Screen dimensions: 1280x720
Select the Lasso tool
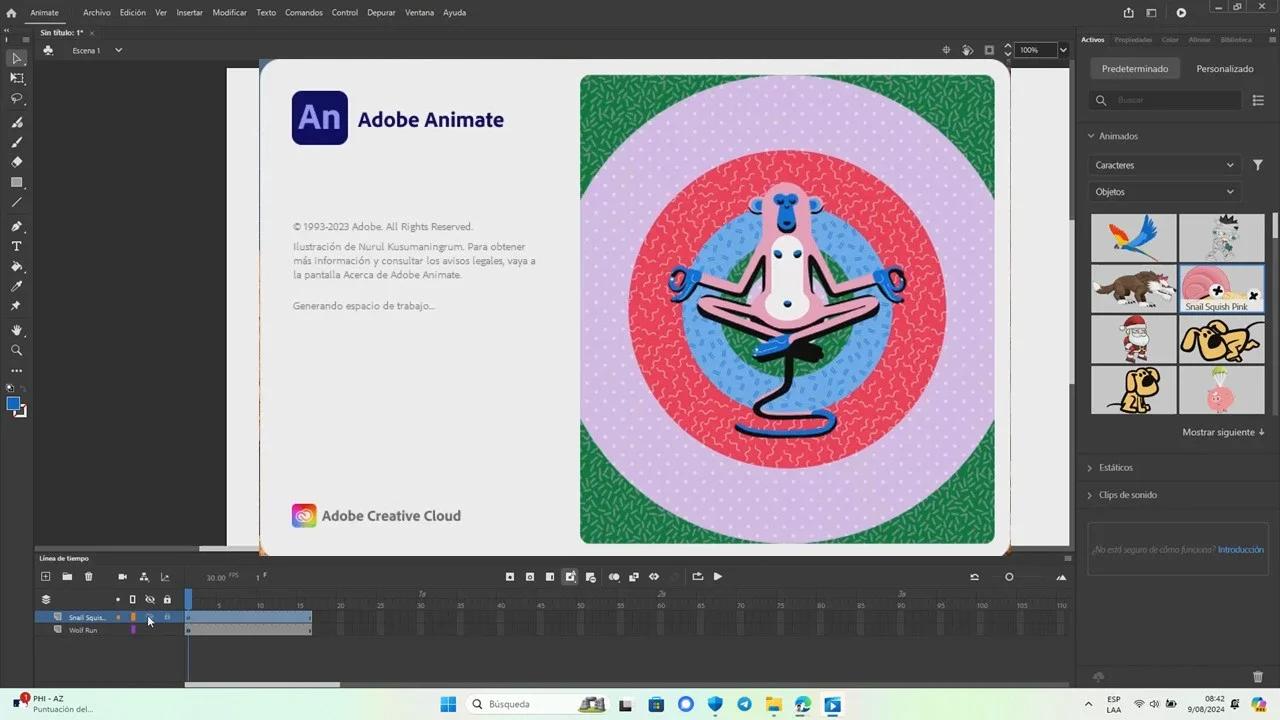pos(16,98)
